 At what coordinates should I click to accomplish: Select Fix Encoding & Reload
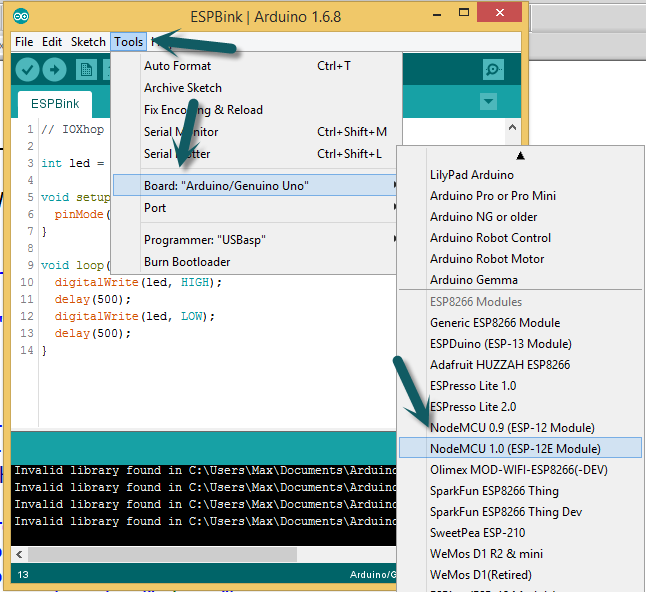point(255,110)
